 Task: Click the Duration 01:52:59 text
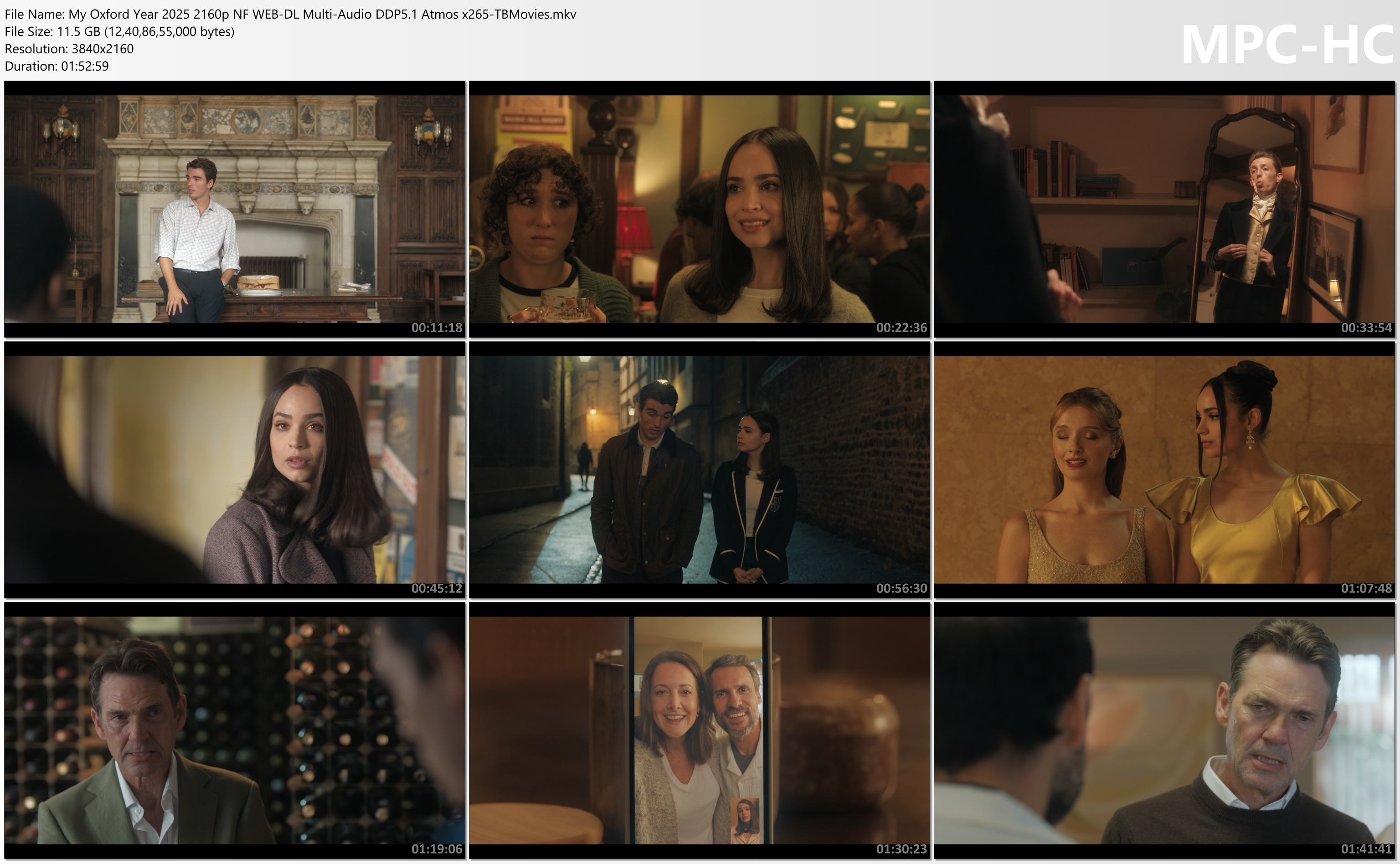click(x=57, y=66)
